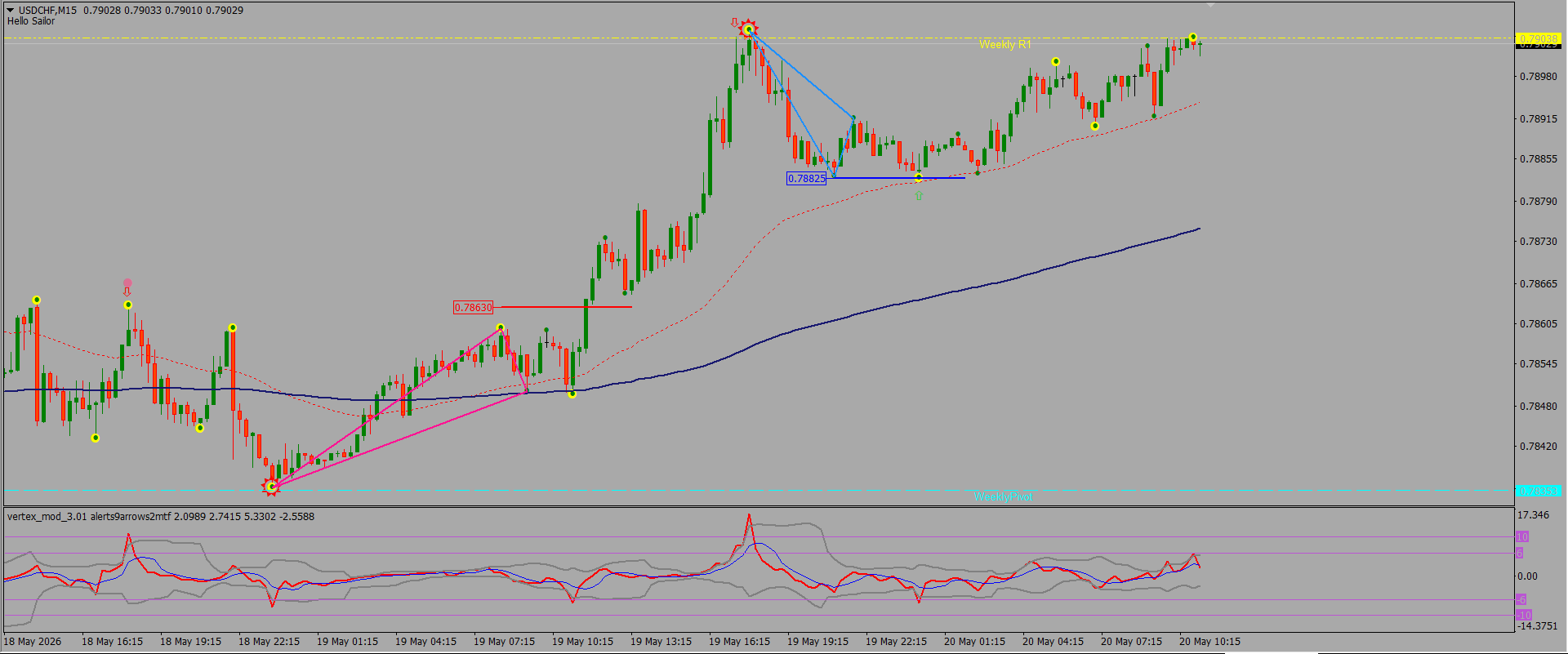The width and height of the screenshot is (1568, 654).
Task: Click the chart shift triangle marker at top
Action: (1210, 5)
